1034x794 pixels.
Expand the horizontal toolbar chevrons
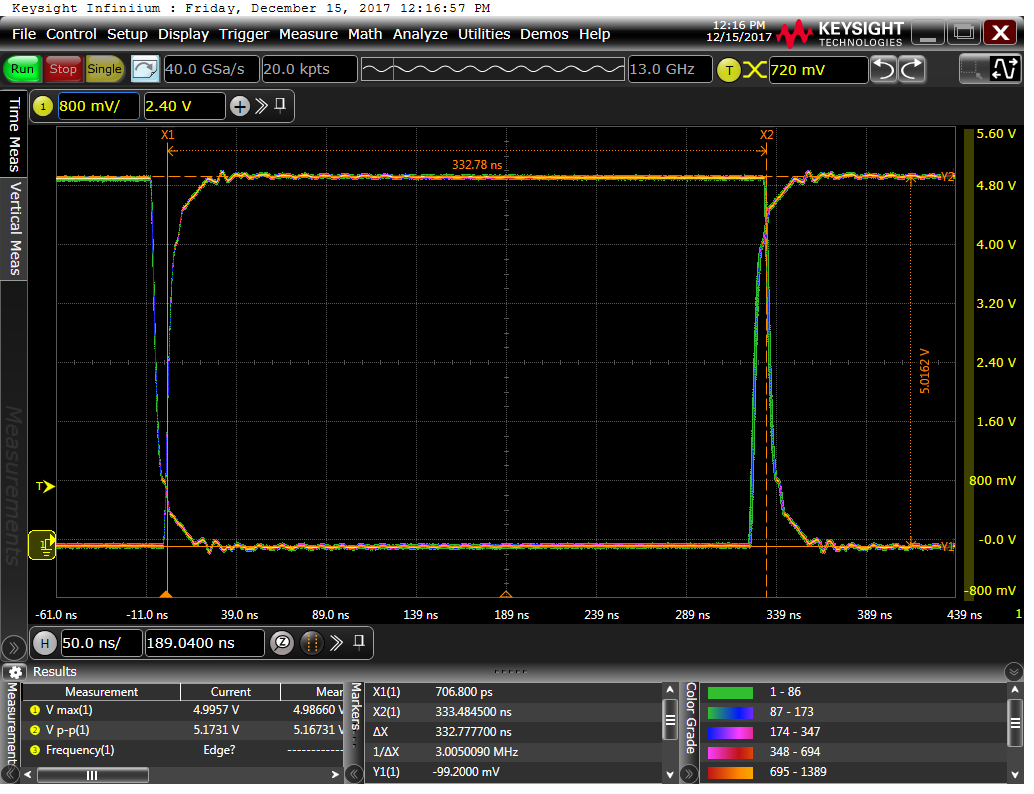pyautogui.click(x=336, y=643)
